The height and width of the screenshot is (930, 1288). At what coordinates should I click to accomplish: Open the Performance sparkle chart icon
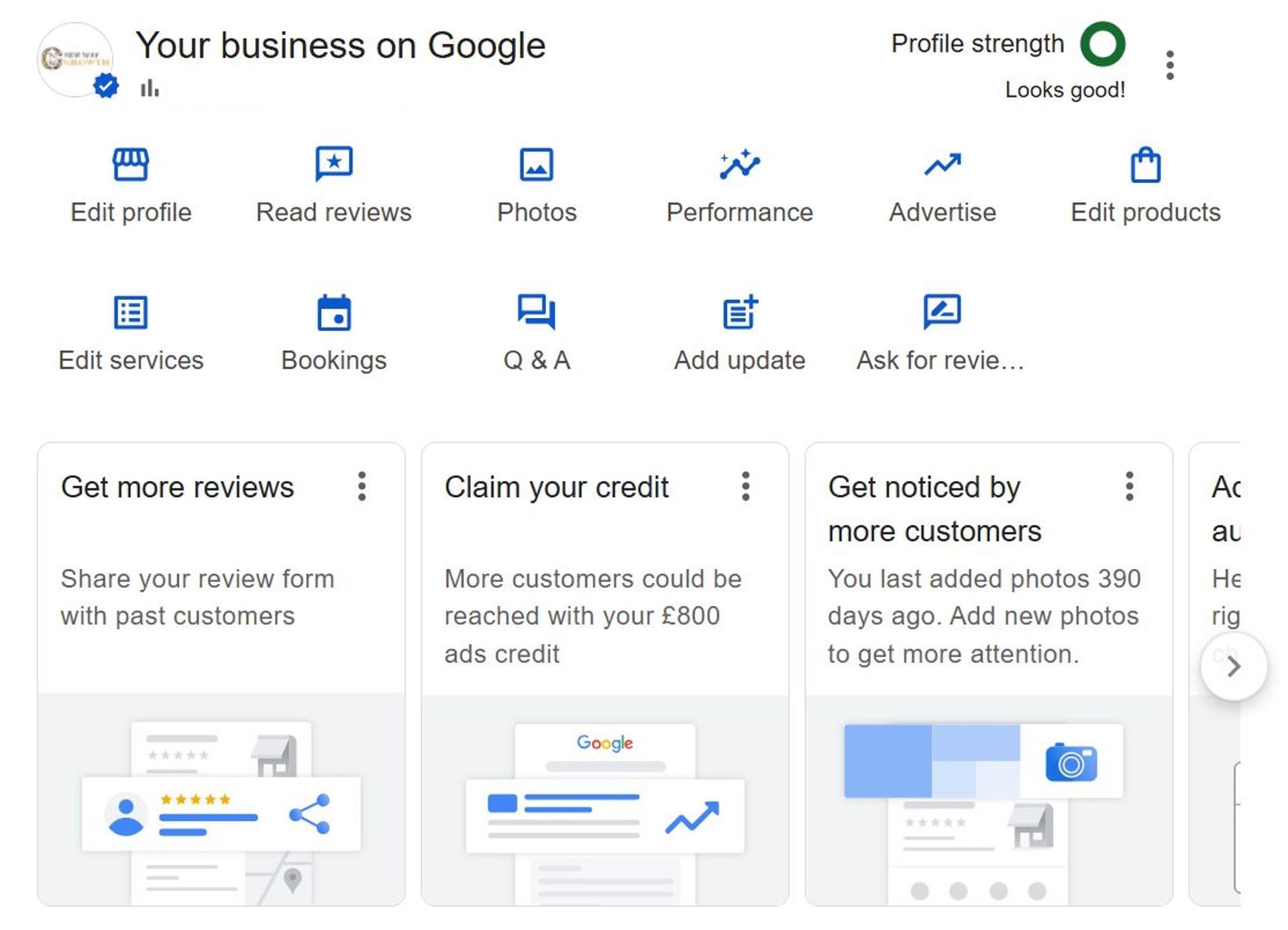(x=739, y=164)
